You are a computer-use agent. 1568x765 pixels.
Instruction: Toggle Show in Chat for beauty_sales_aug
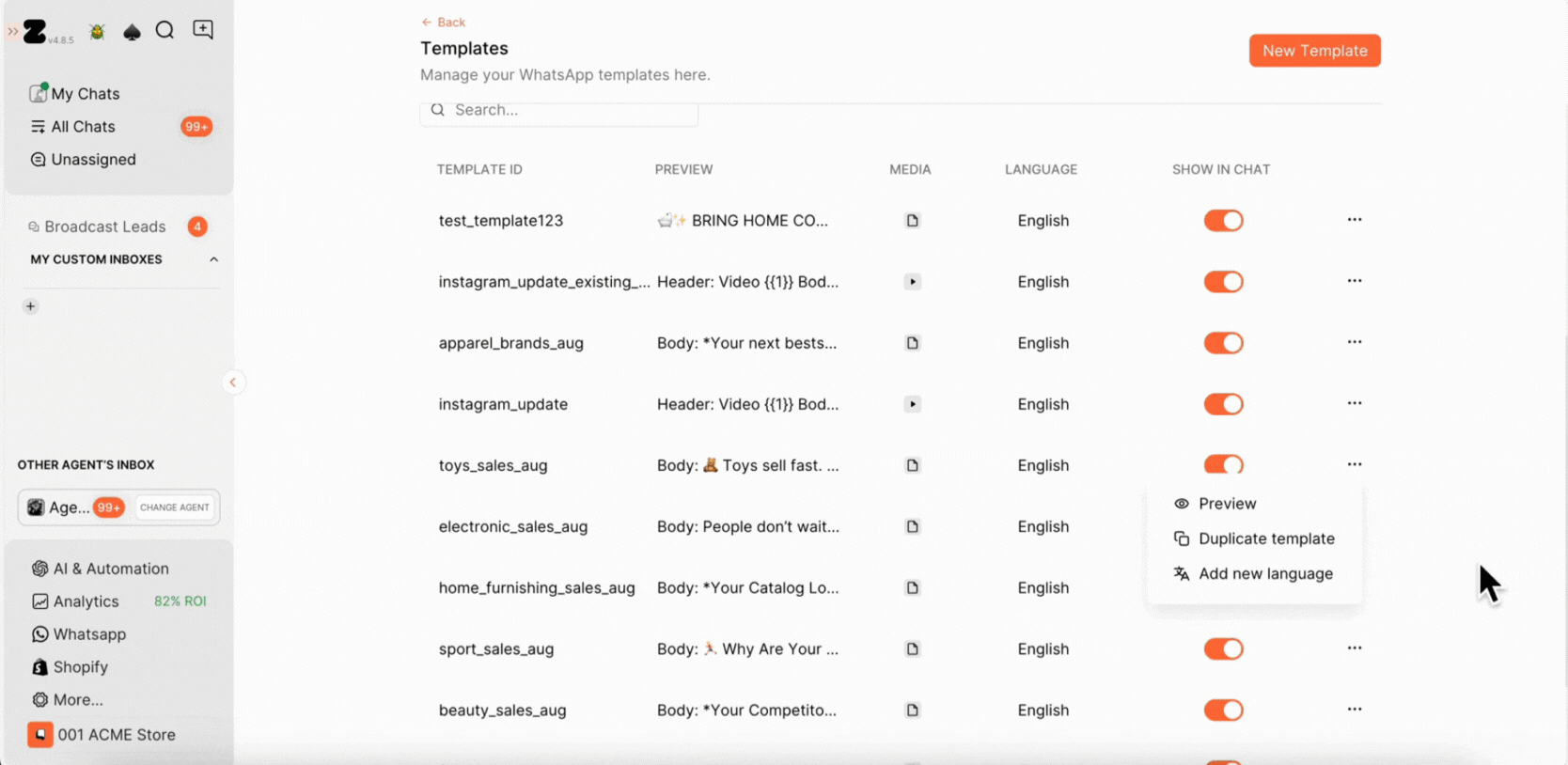[x=1223, y=710]
